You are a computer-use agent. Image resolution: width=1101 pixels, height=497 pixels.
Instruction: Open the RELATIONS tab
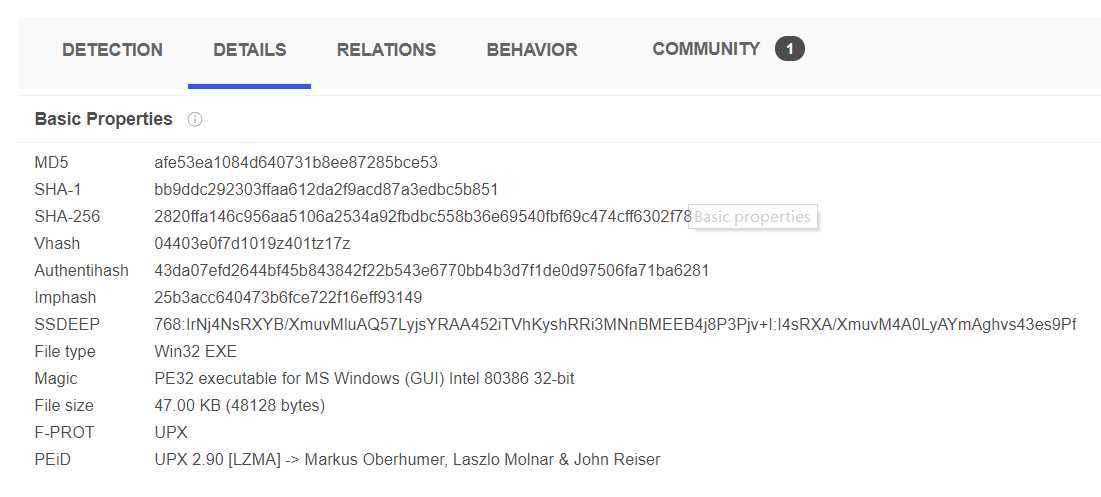pos(386,50)
